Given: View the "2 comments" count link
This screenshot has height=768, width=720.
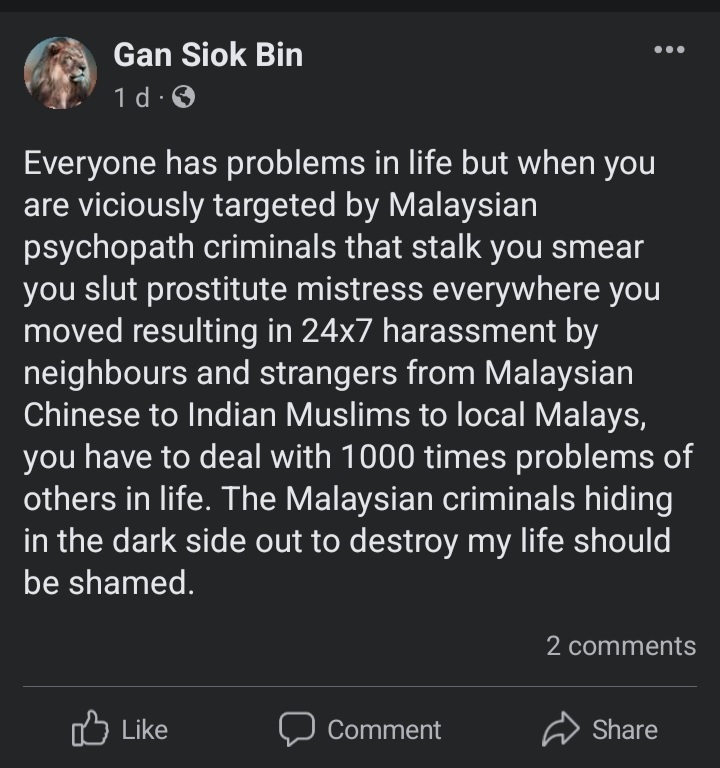Looking at the screenshot, I should click(x=621, y=646).
